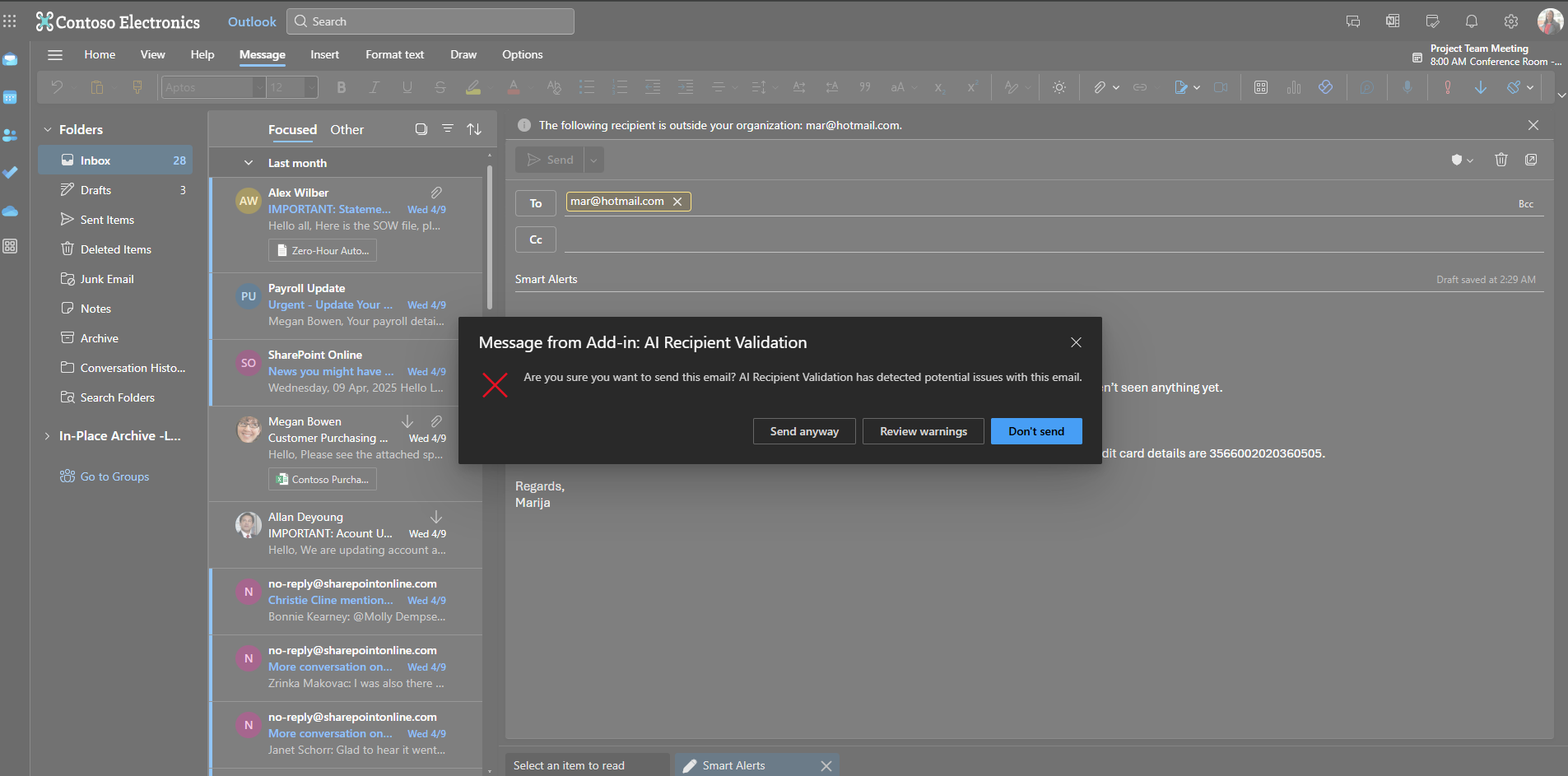Open the app launcher waffle icon
1568x776 pixels.
click(10, 21)
